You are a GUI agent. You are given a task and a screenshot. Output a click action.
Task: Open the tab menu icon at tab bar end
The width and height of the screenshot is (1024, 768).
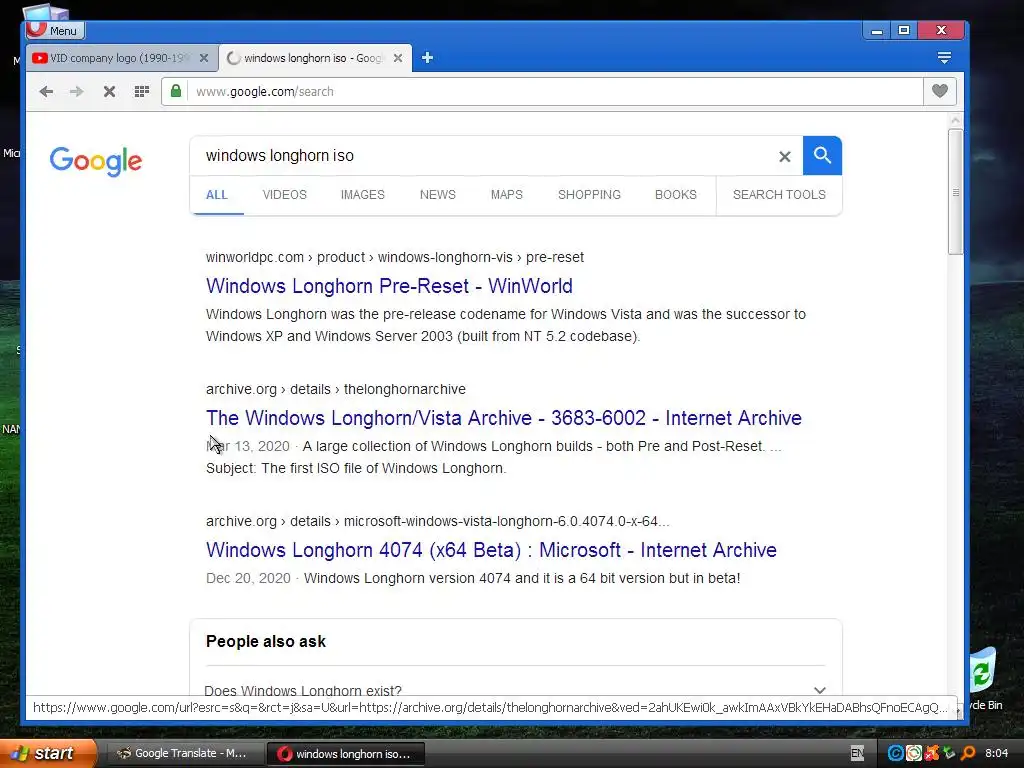pyautogui.click(x=944, y=58)
